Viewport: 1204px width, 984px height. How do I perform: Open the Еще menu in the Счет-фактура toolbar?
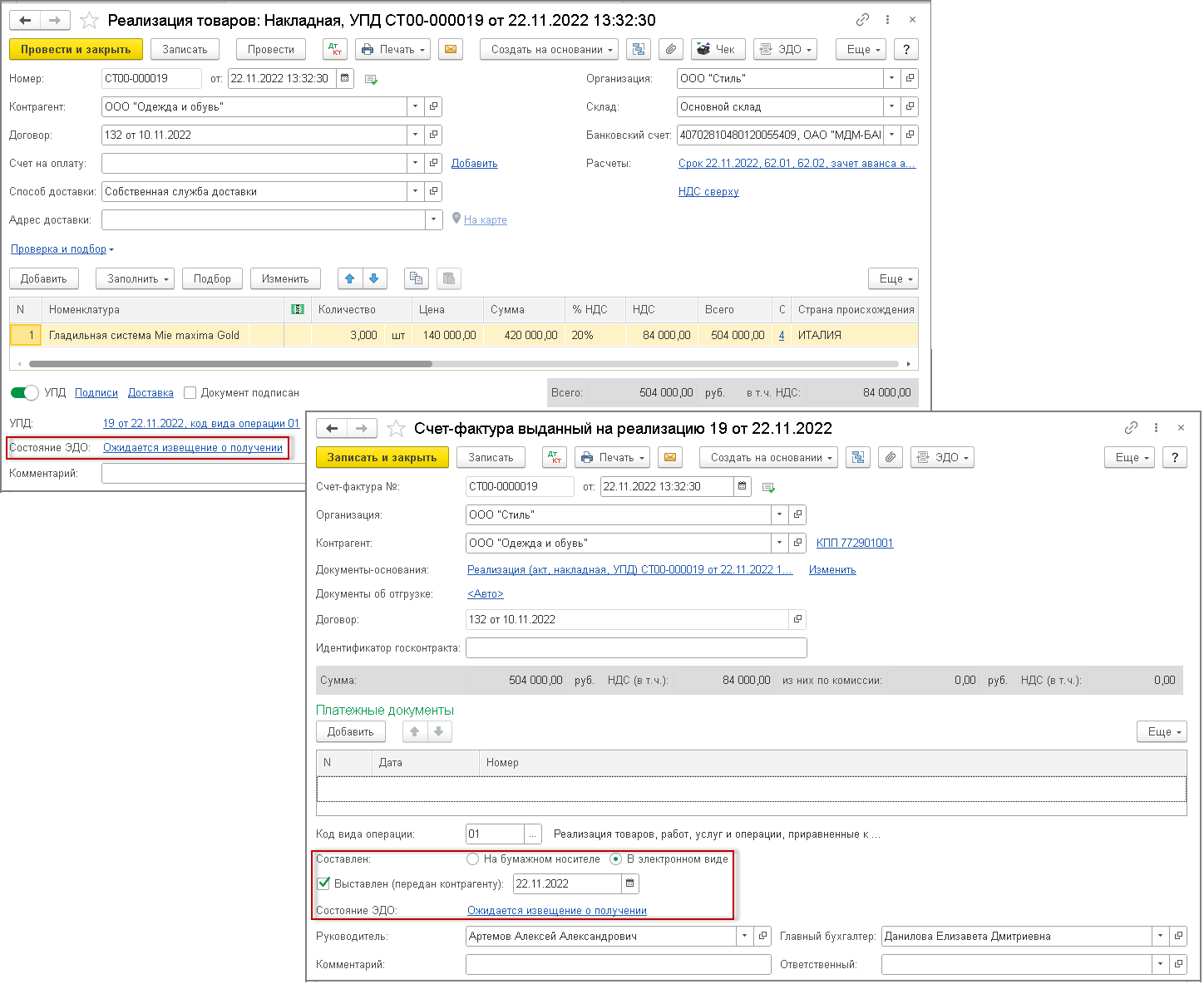[1131, 457]
